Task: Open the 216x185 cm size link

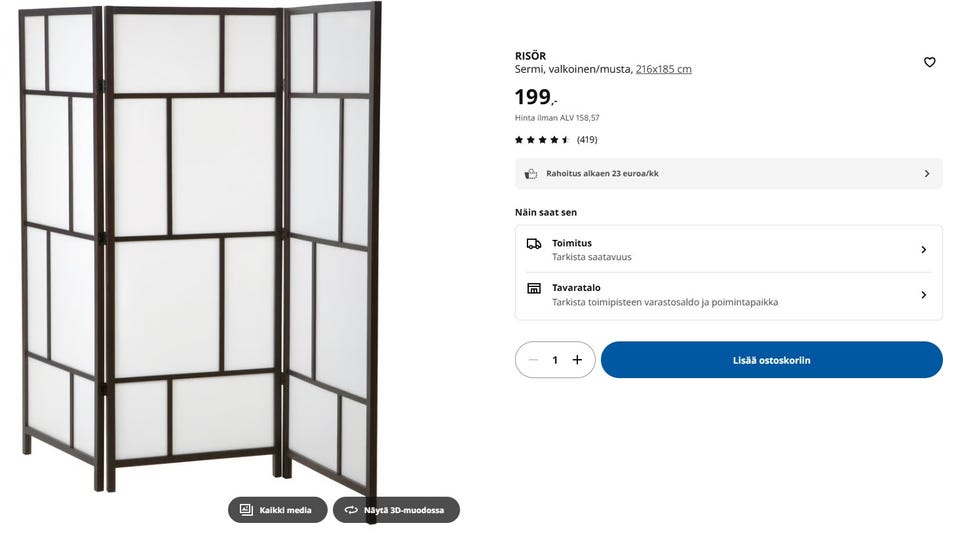Action: click(663, 69)
